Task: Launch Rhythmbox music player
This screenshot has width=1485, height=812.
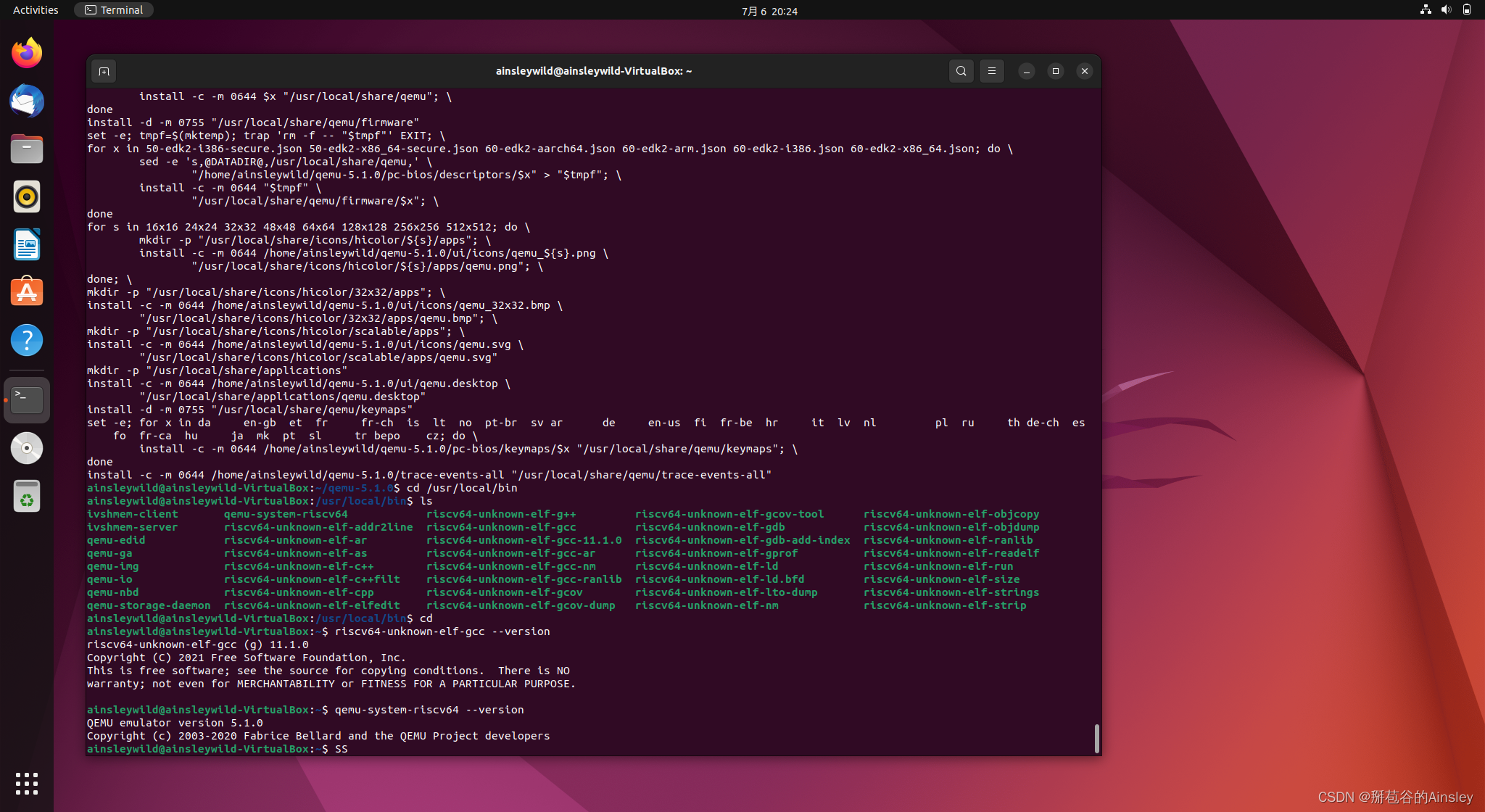Action: click(27, 196)
